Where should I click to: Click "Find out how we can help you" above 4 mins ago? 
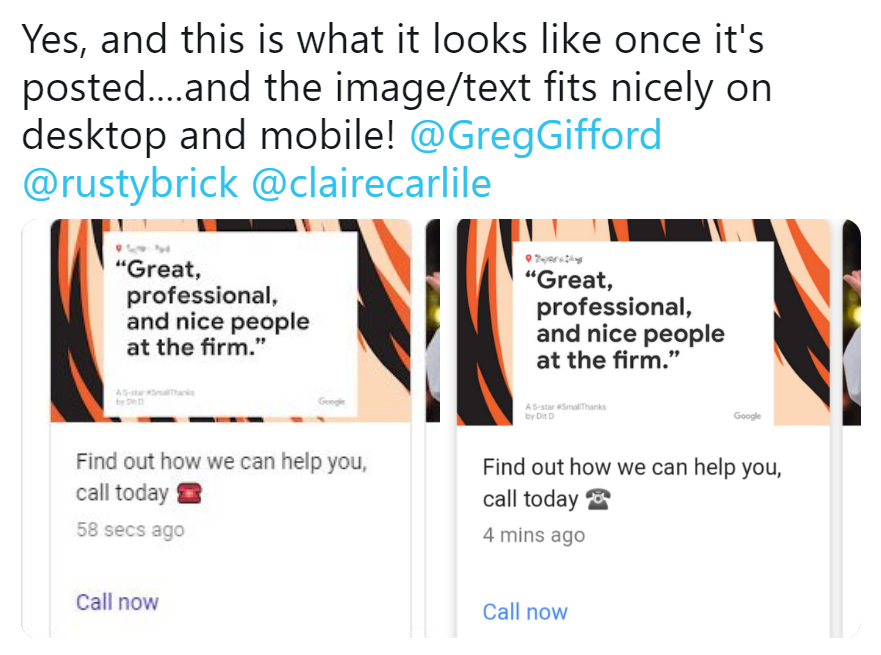[632, 468]
